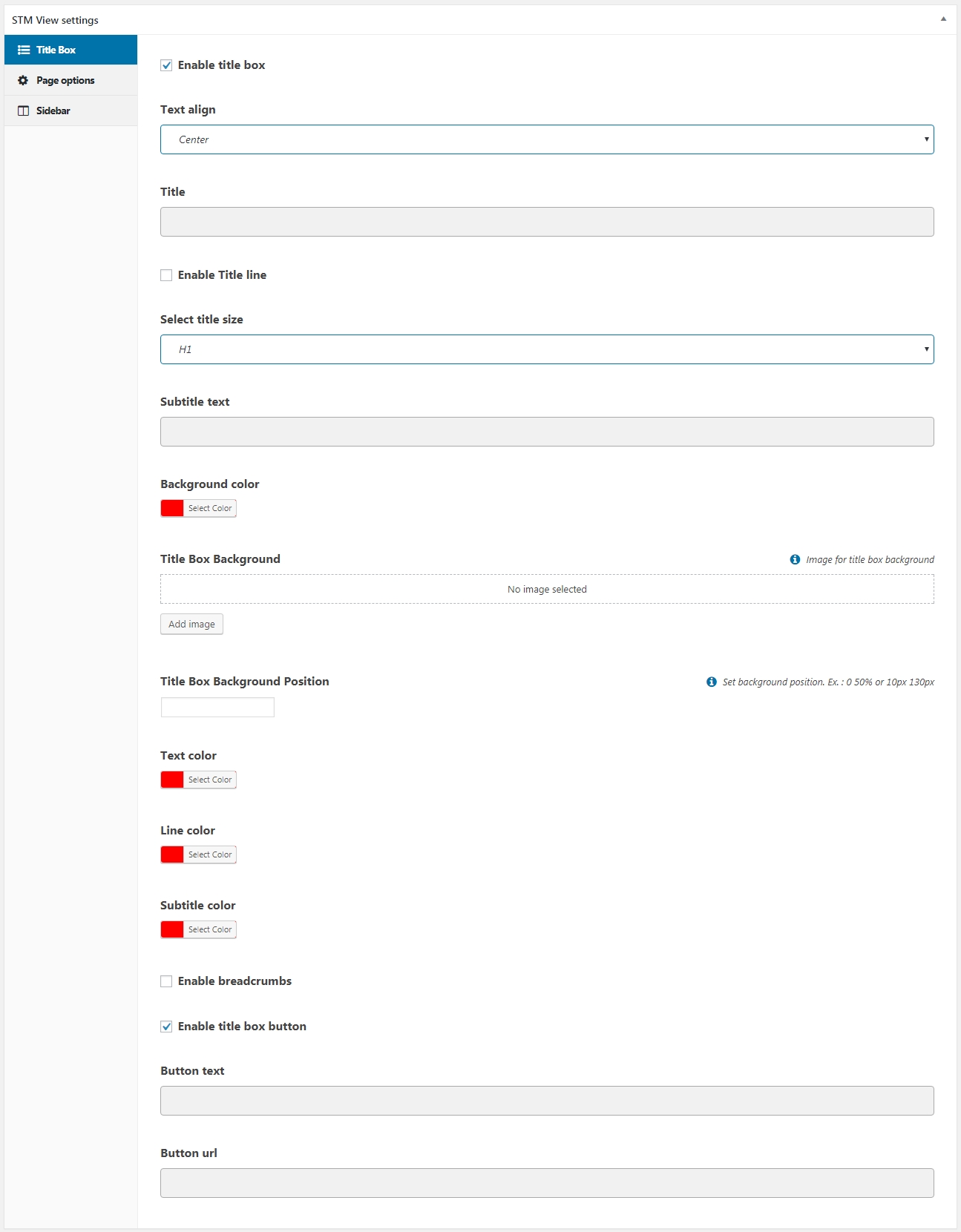Focus the Title Box Background Position field
961x1232 pixels.
point(217,708)
